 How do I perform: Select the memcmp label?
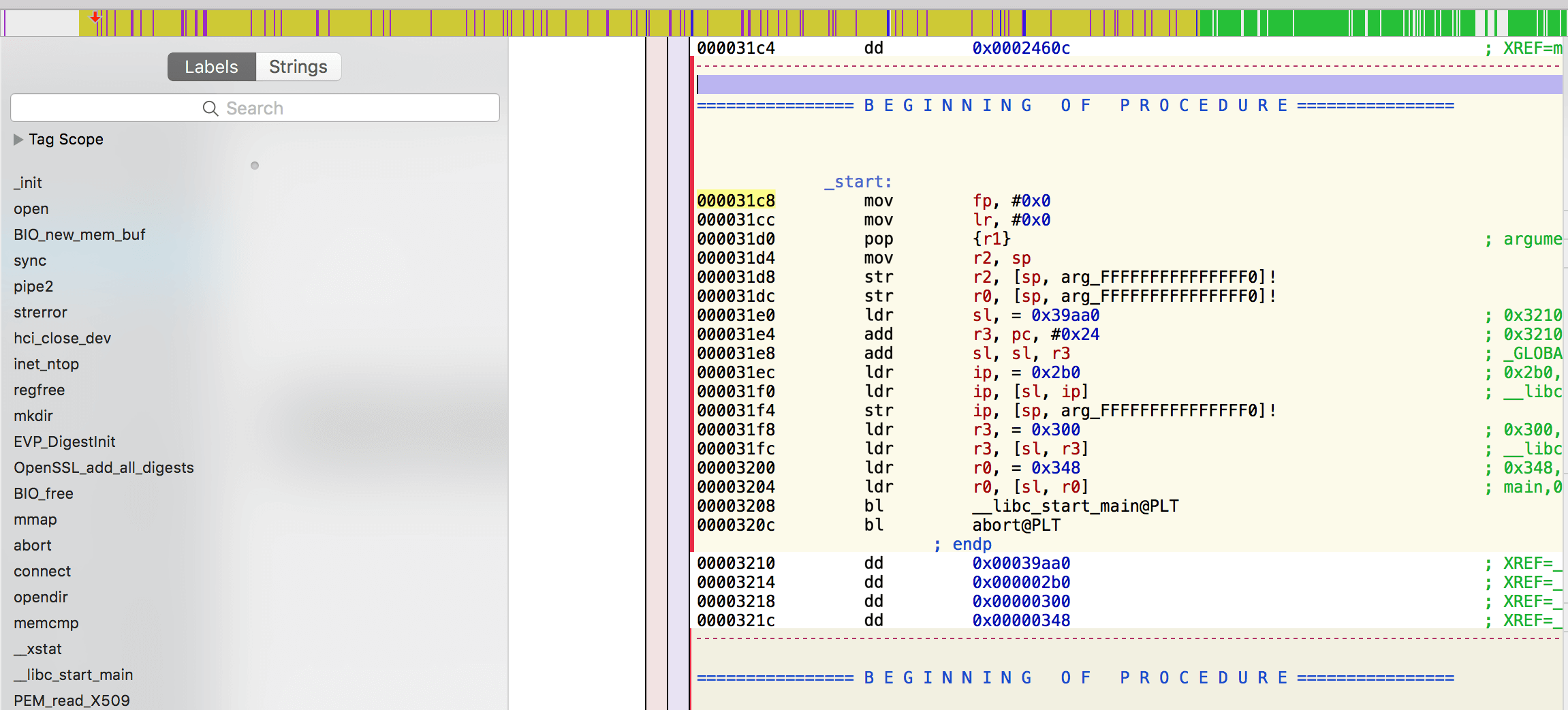click(x=46, y=623)
